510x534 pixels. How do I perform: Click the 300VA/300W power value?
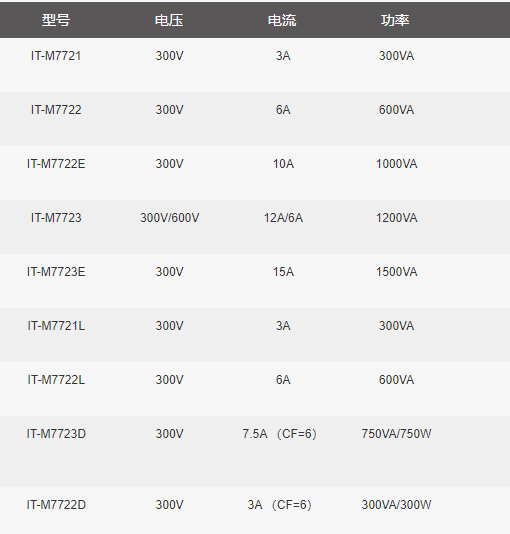pyautogui.click(x=397, y=505)
